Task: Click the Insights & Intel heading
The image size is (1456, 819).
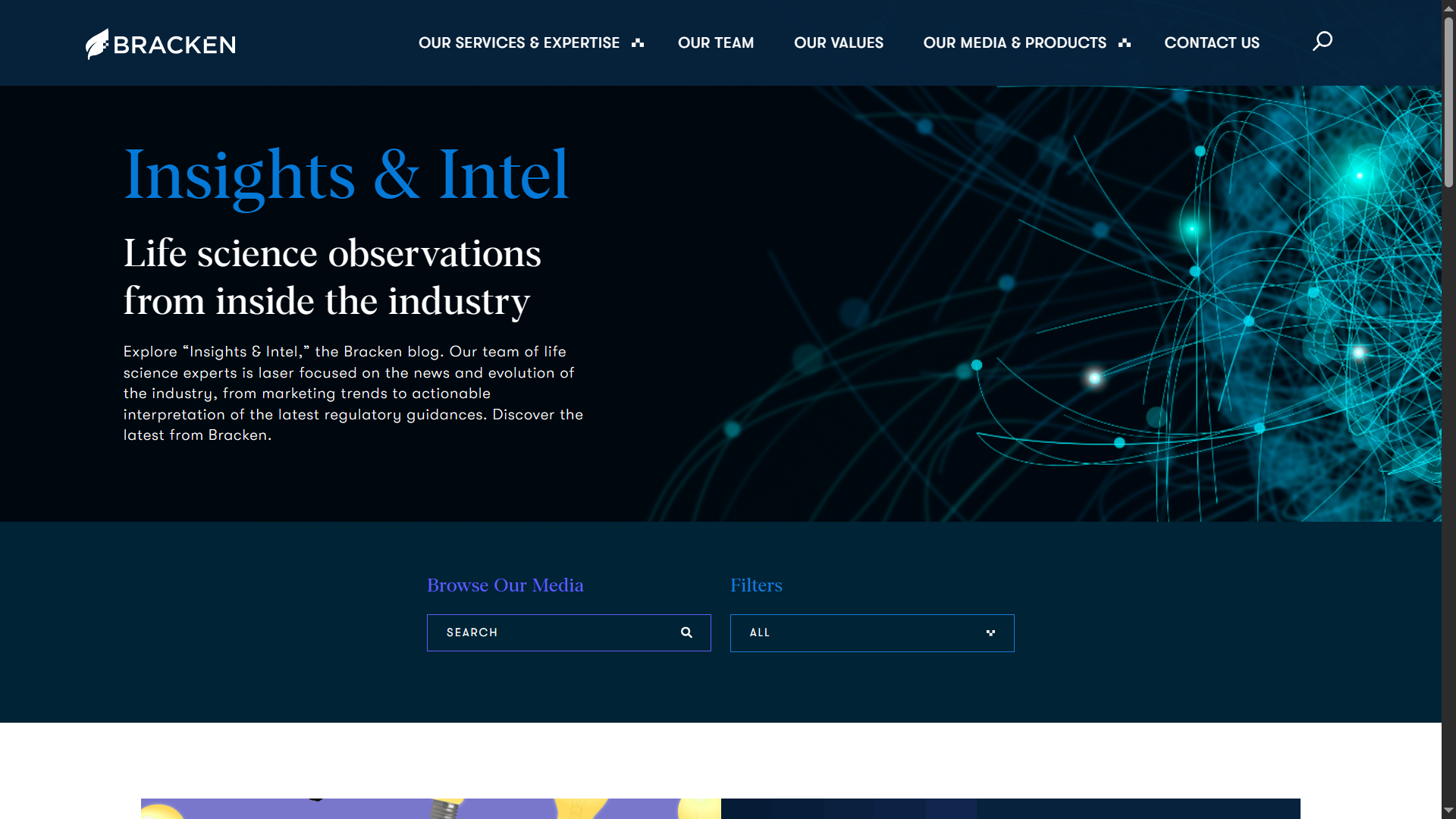Action: [x=346, y=175]
